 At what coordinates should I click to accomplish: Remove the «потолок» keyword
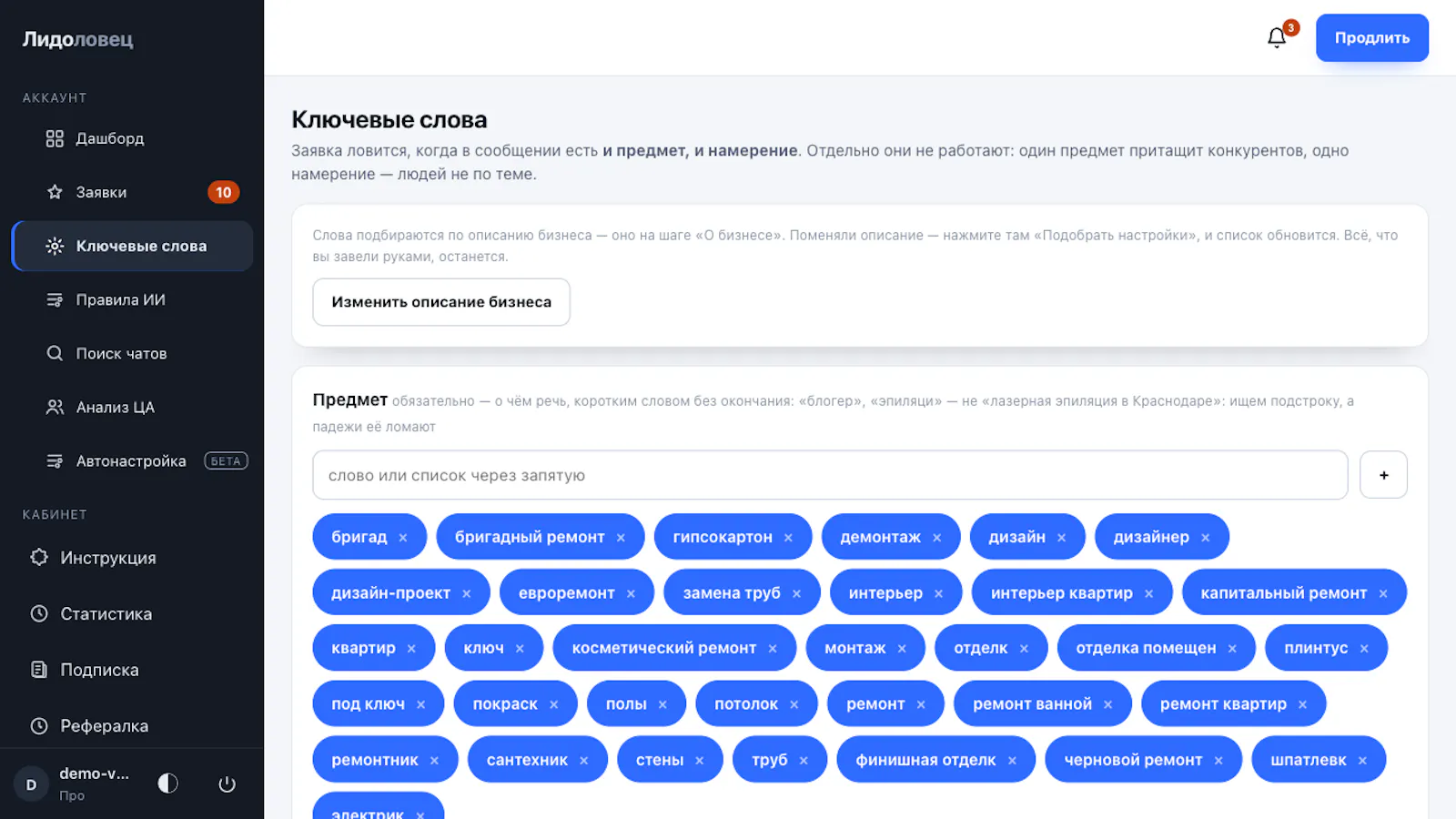point(794,704)
